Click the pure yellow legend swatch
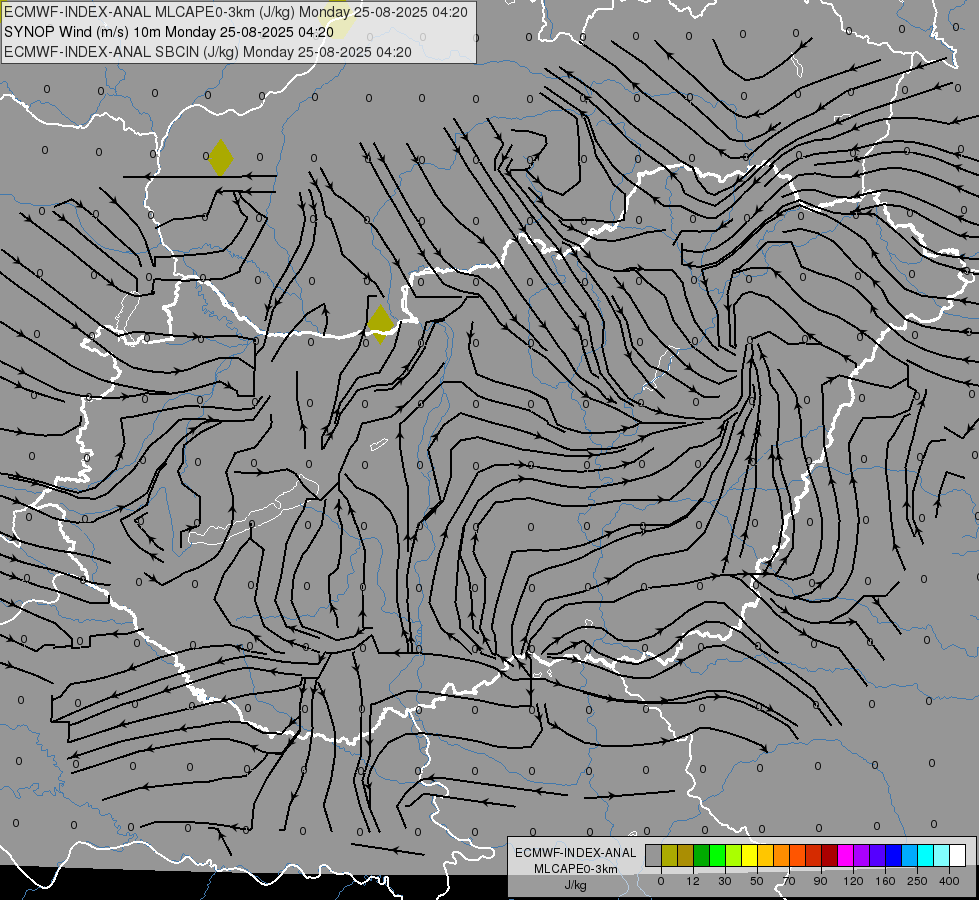This screenshot has width=979, height=900. pyautogui.click(x=749, y=856)
